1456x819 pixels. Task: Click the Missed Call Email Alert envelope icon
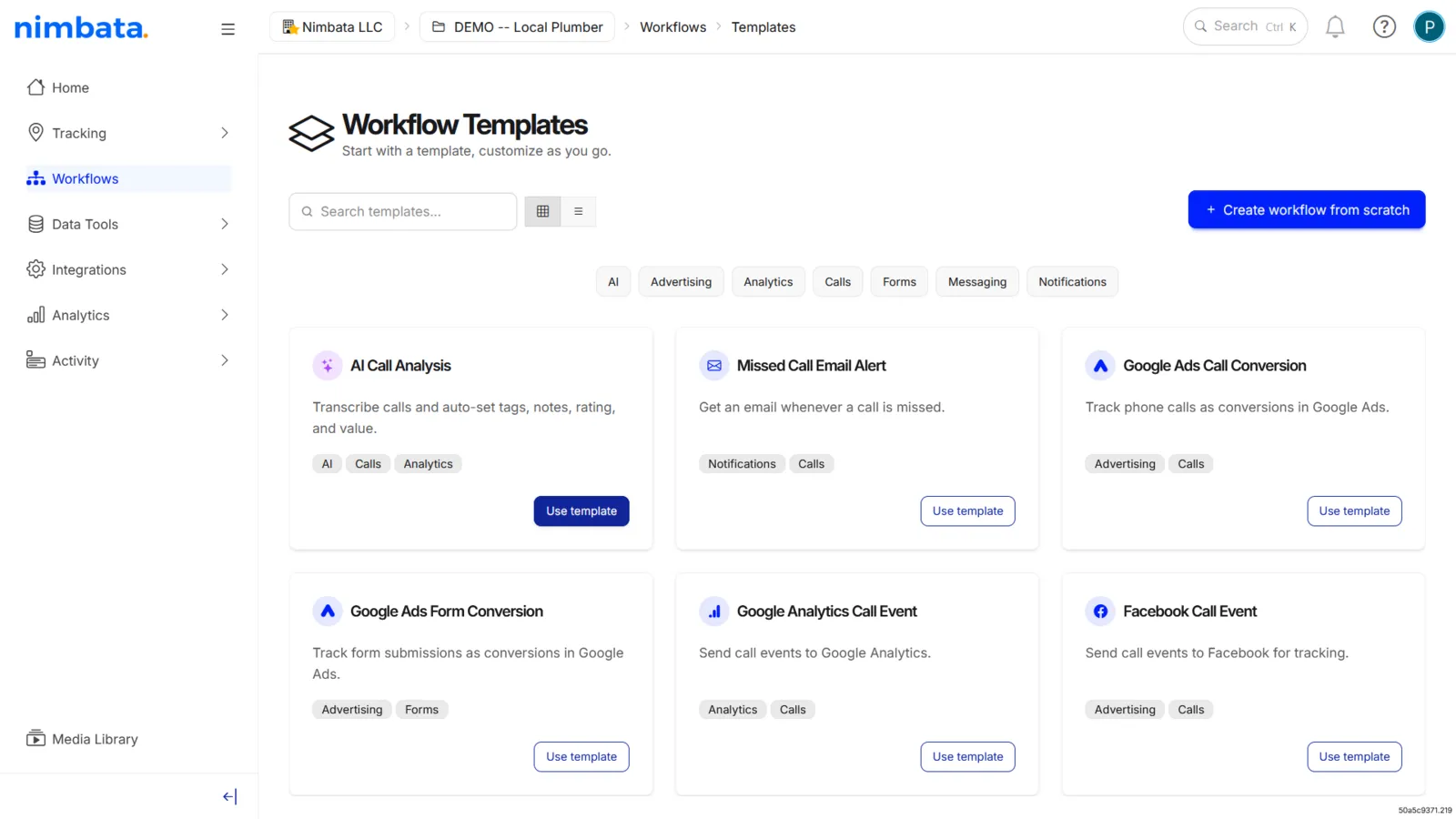point(714,366)
